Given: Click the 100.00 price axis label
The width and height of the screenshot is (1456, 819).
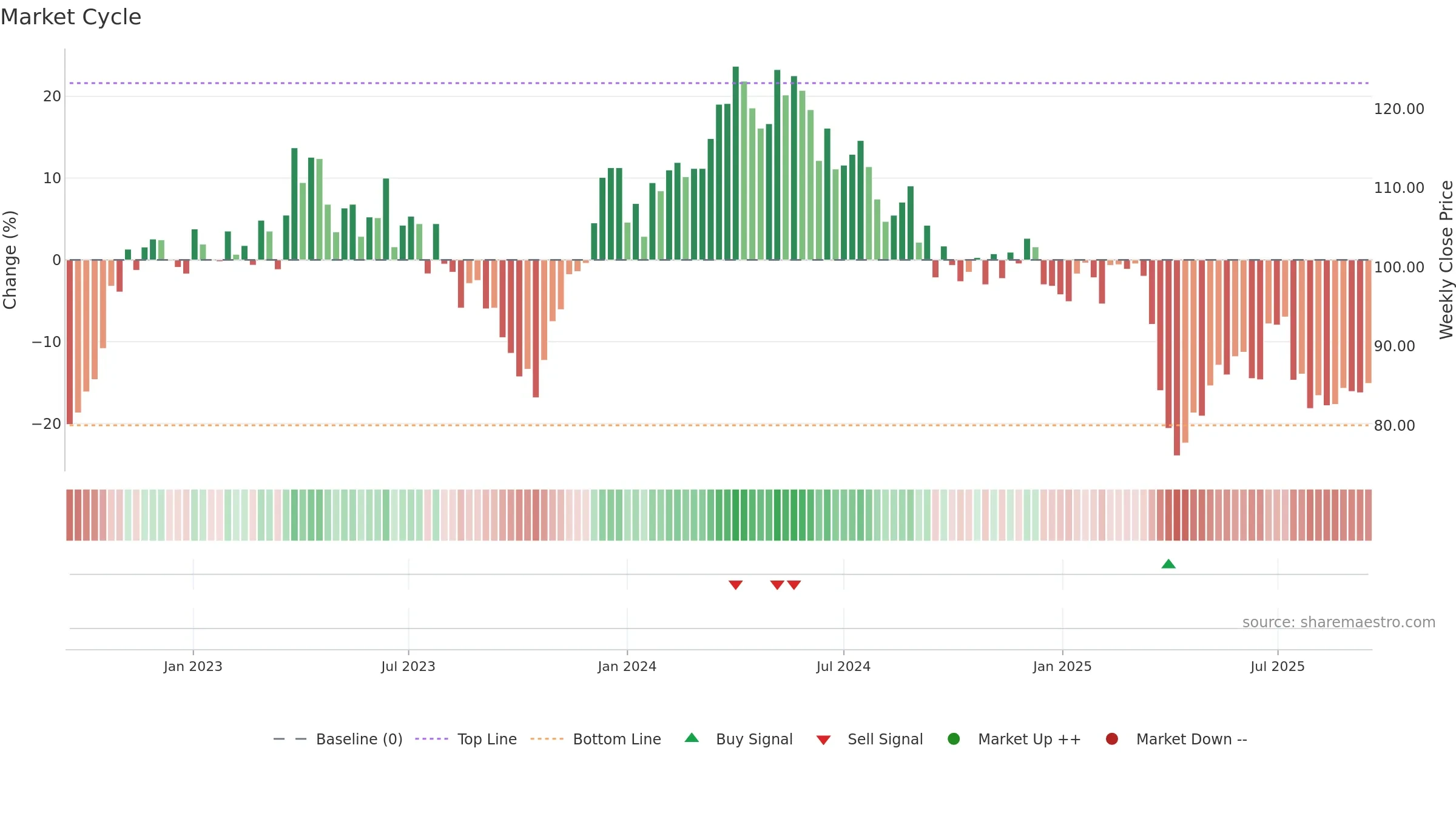Looking at the screenshot, I should point(1399,268).
